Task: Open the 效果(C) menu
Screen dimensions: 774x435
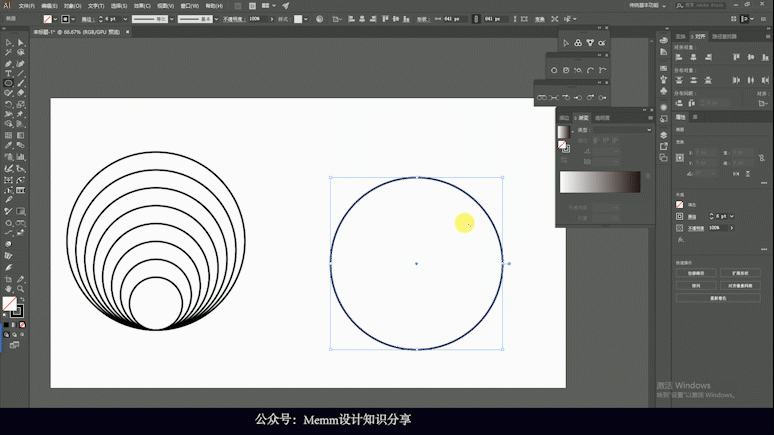Action: click(x=142, y=6)
